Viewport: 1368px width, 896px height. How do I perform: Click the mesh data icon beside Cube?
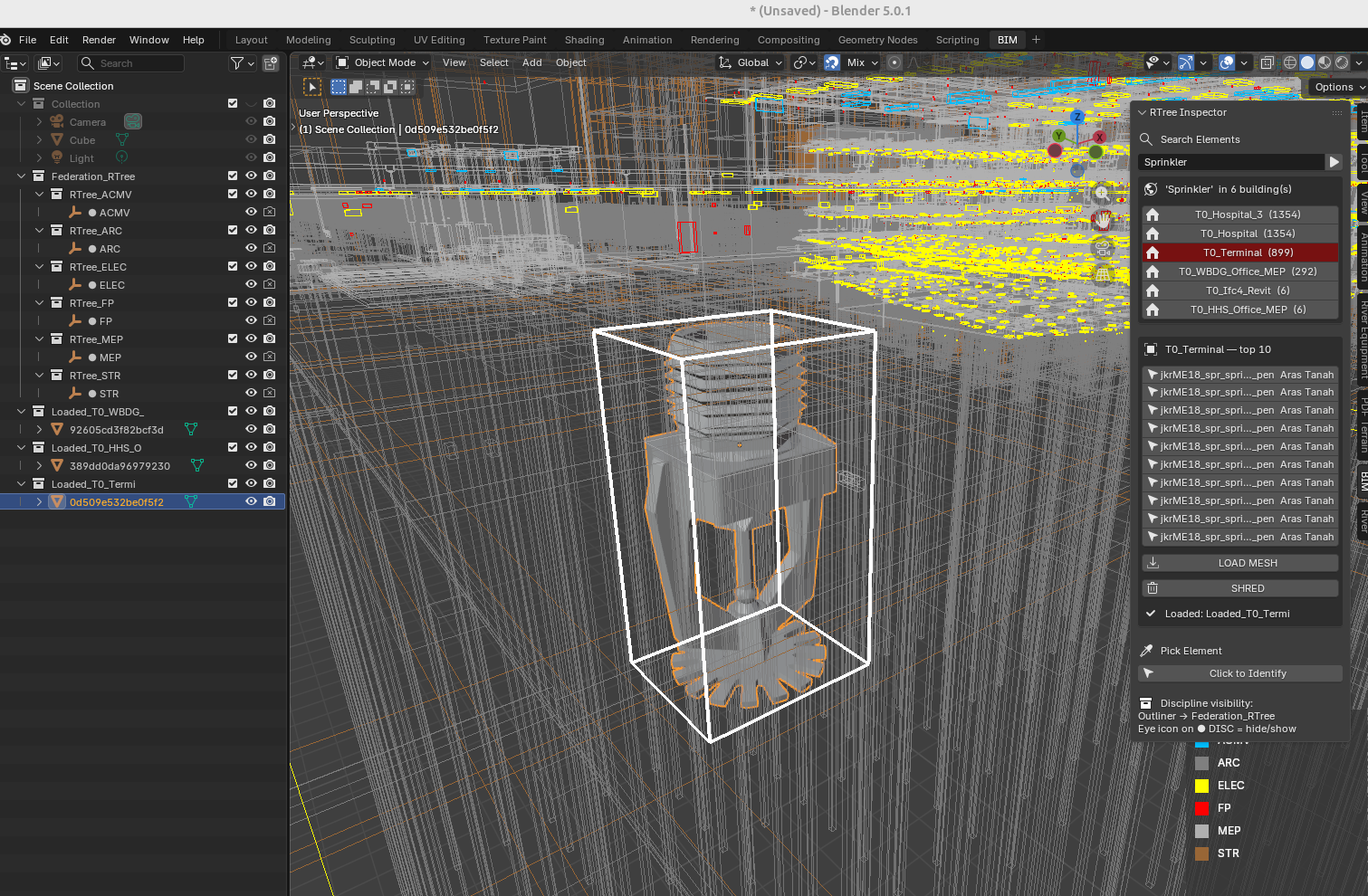point(122,139)
